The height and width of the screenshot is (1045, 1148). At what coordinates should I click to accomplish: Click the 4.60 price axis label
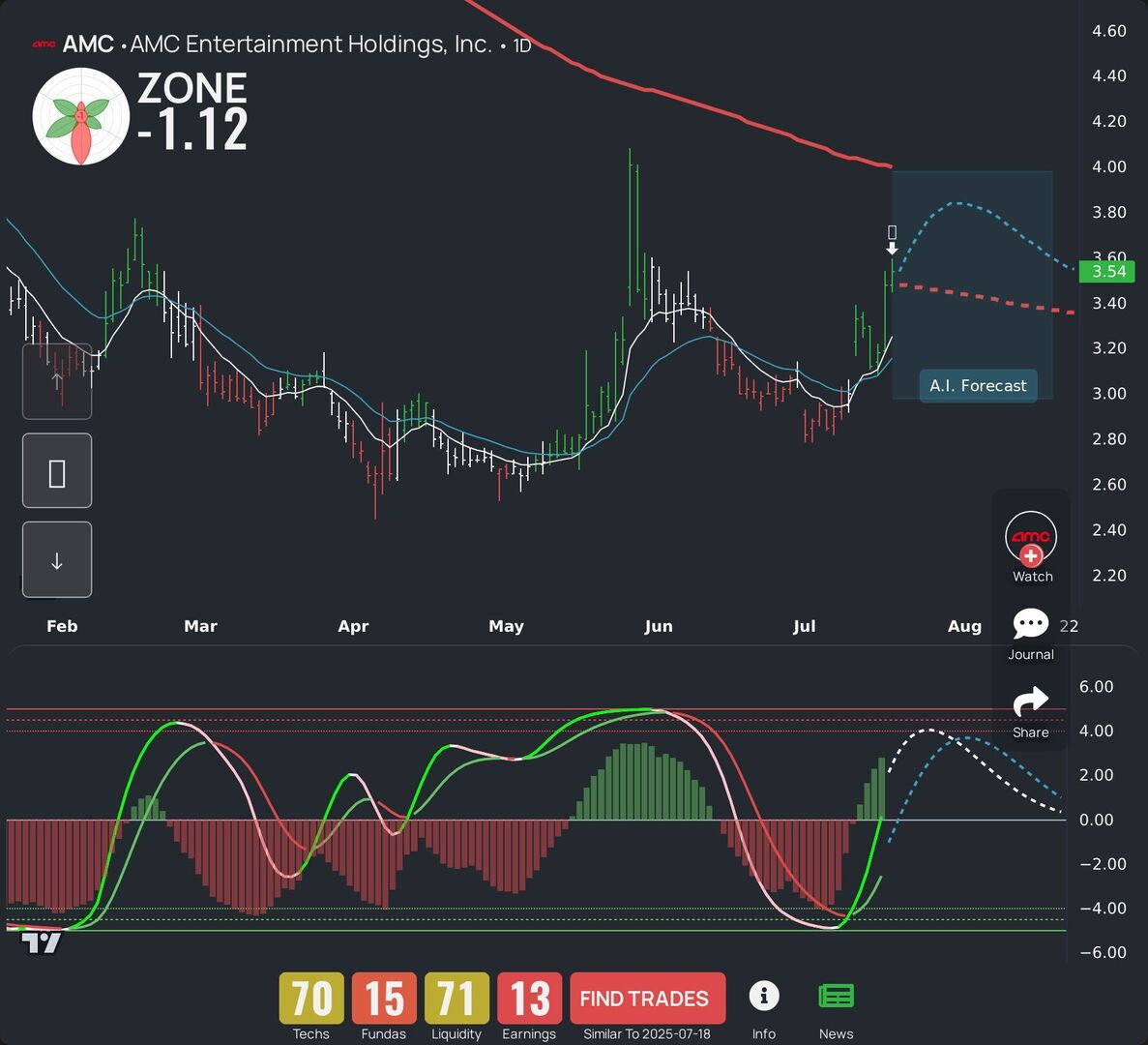(1109, 31)
